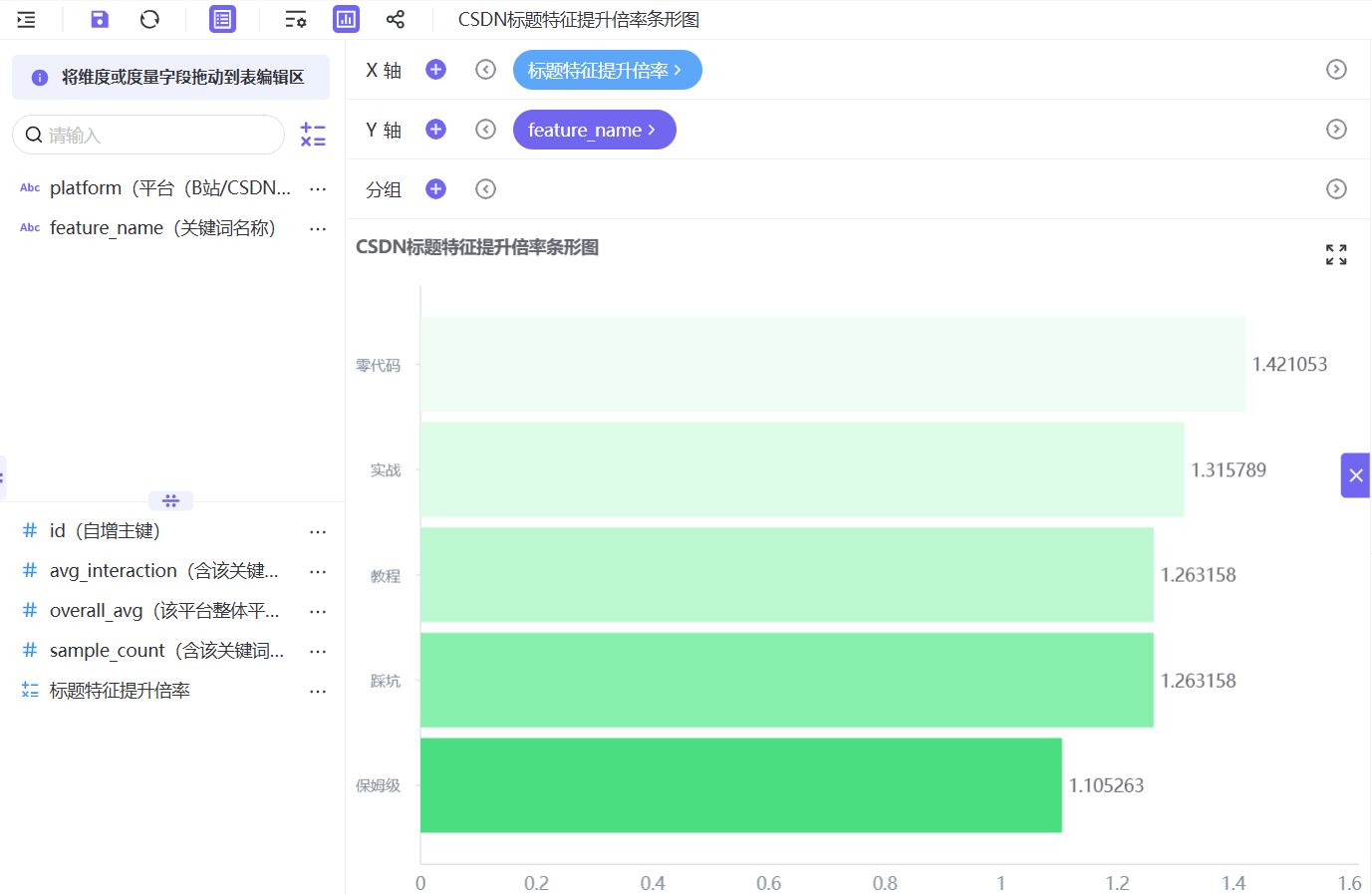Add a field to 分组

coord(436,189)
